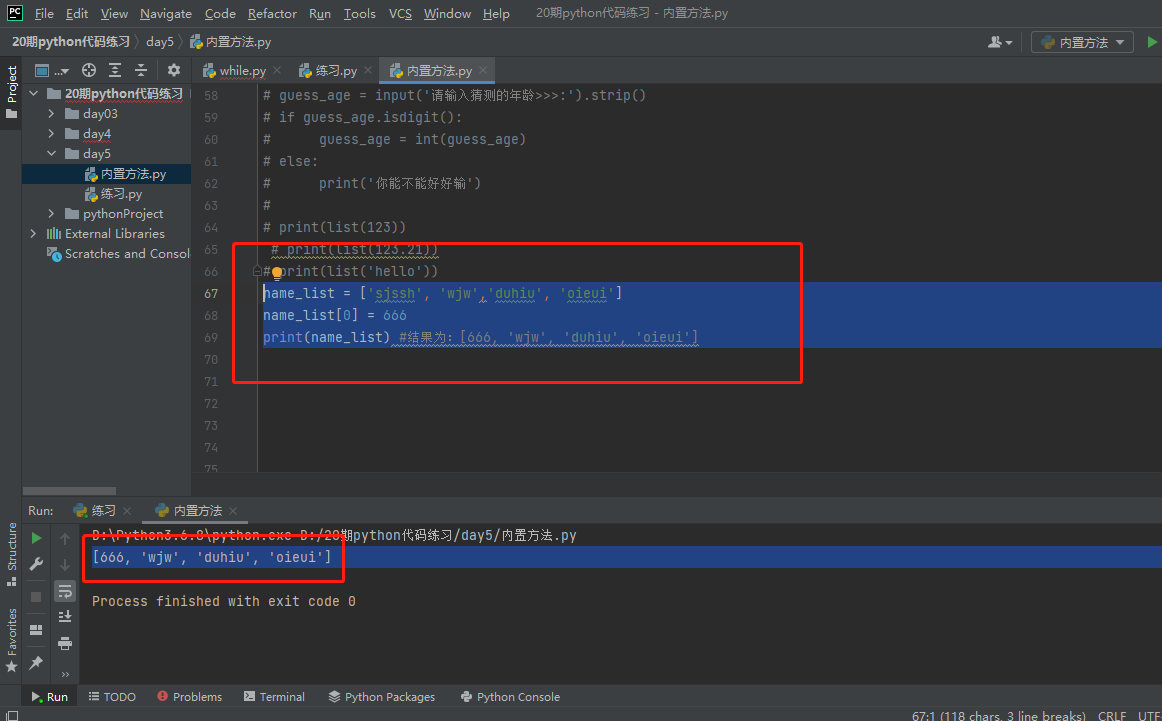Click the CRLF line separator in status bar
This screenshot has width=1162, height=721.
point(1112,716)
